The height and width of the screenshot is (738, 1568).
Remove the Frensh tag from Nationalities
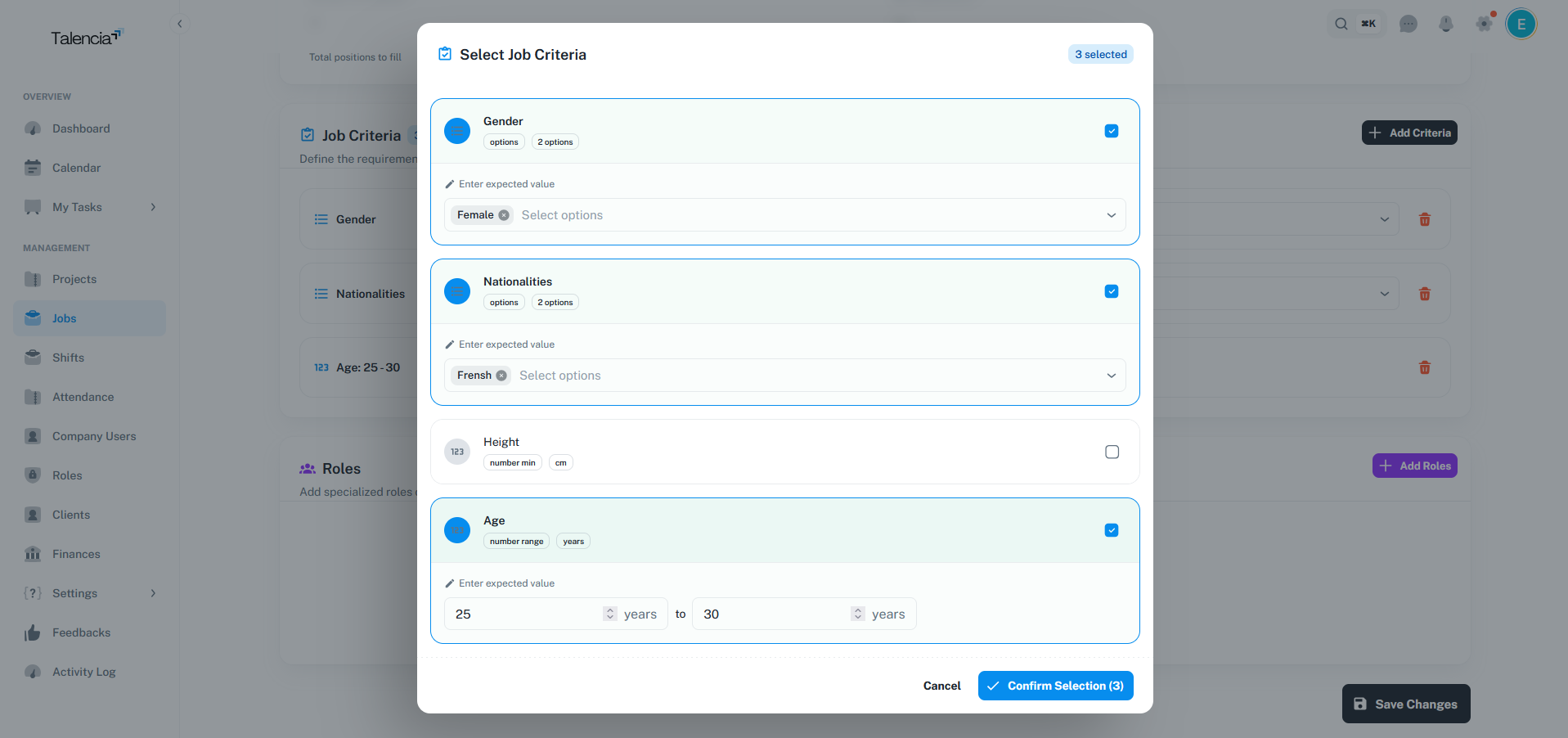pyautogui.click(x=501, y=376)
